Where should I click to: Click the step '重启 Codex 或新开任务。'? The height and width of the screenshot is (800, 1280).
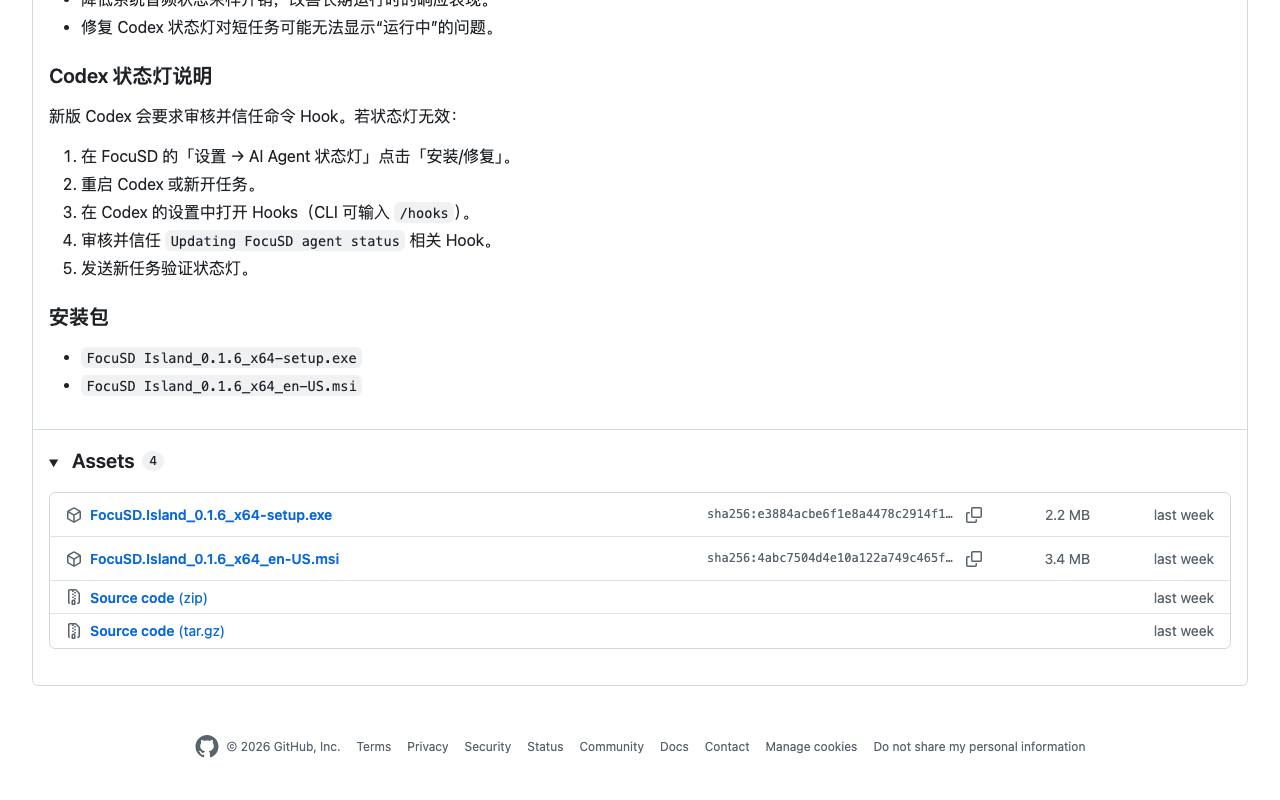click(x=173, y=185)
